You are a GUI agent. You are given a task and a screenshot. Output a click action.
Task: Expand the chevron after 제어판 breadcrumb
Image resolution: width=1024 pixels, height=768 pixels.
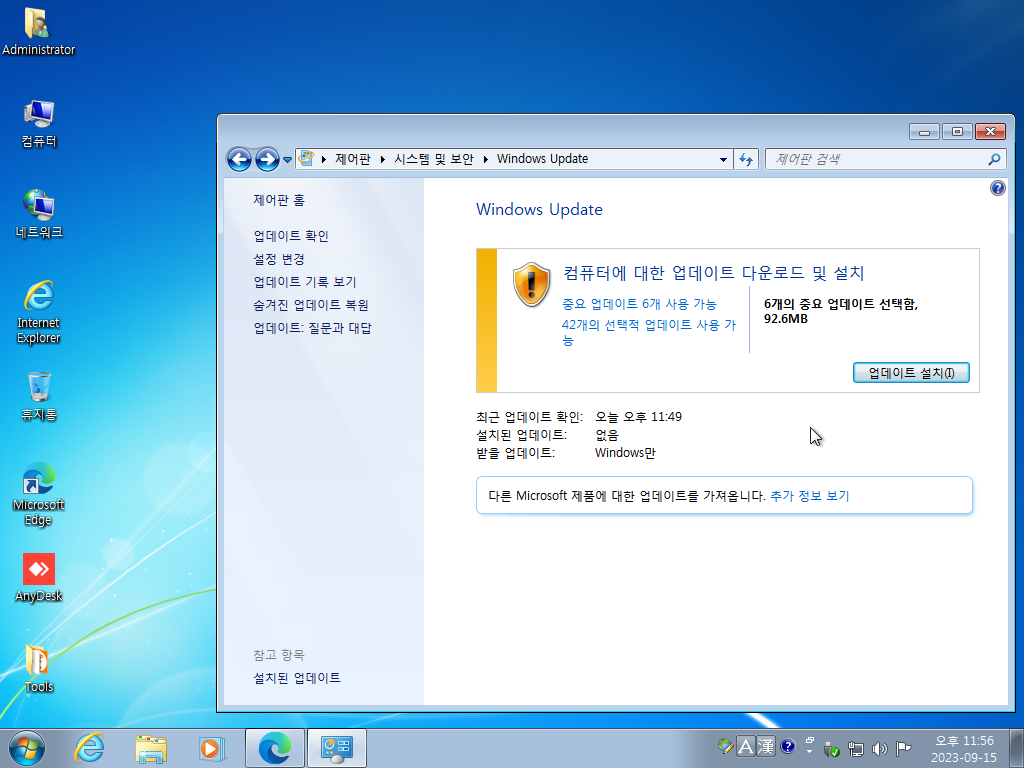click(382, 159)
